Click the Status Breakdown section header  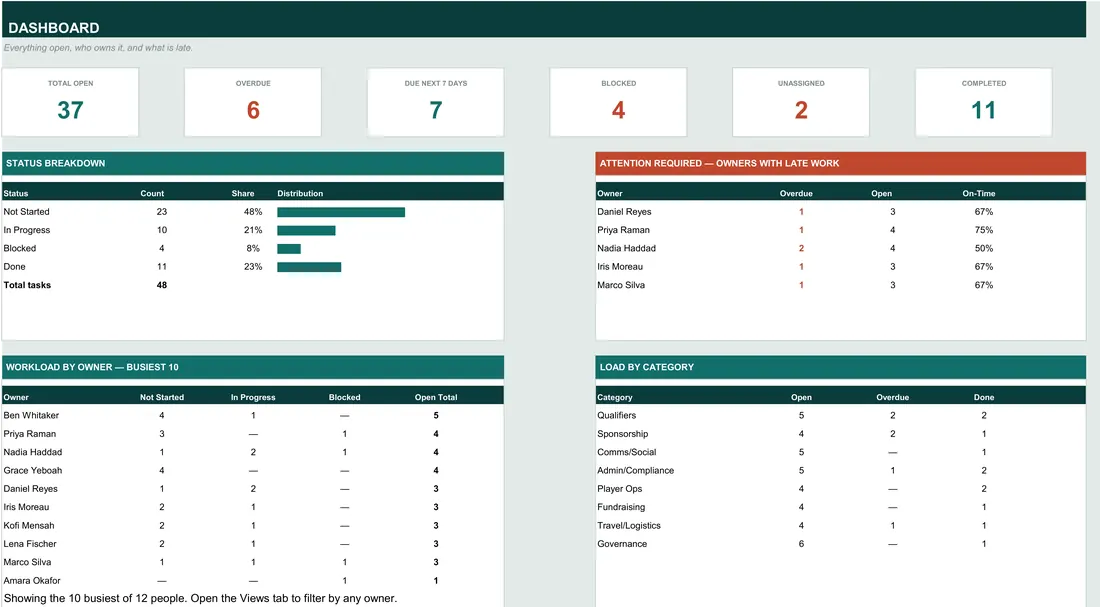253,164
